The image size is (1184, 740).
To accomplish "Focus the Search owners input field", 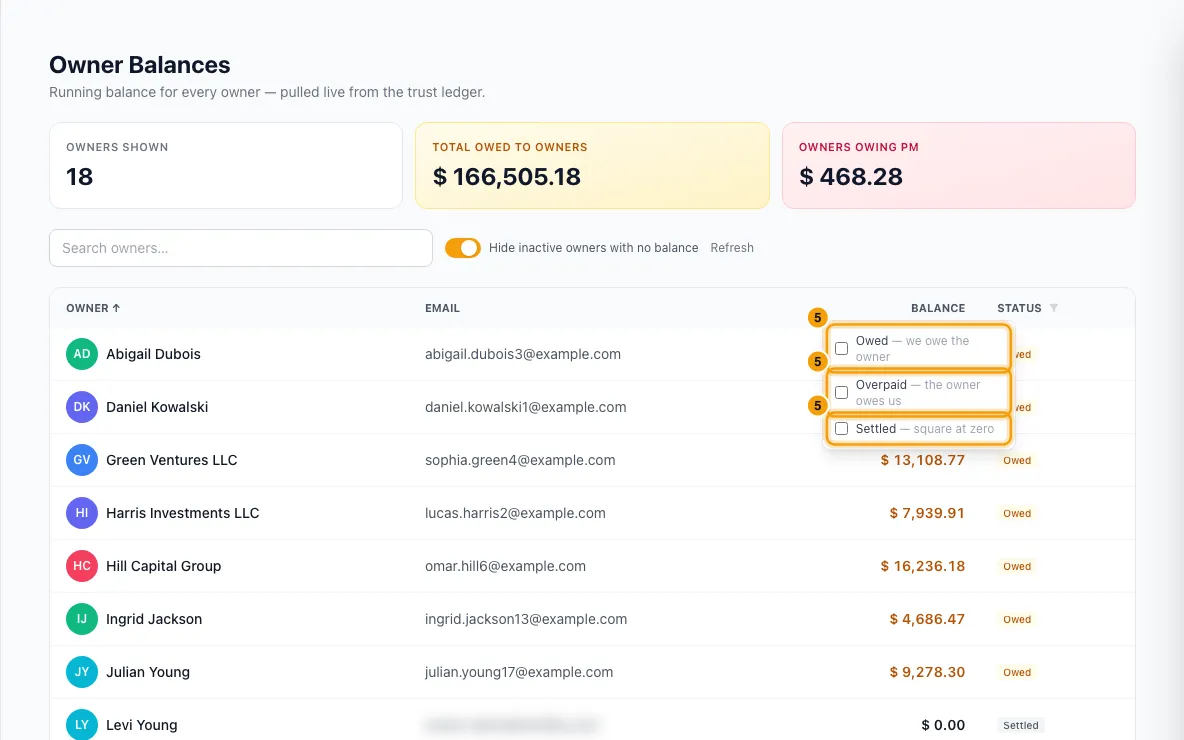I will click(241, 248).
